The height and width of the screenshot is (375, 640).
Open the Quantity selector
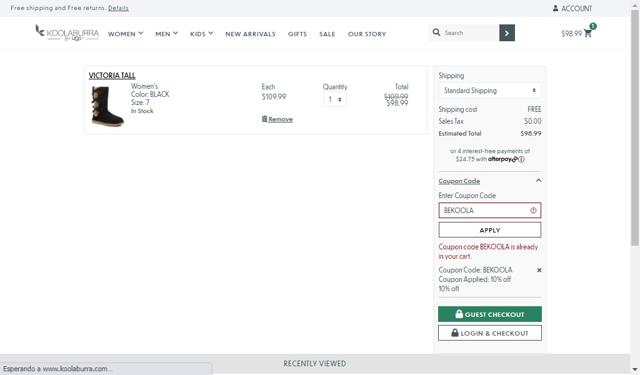click(335, 100)
